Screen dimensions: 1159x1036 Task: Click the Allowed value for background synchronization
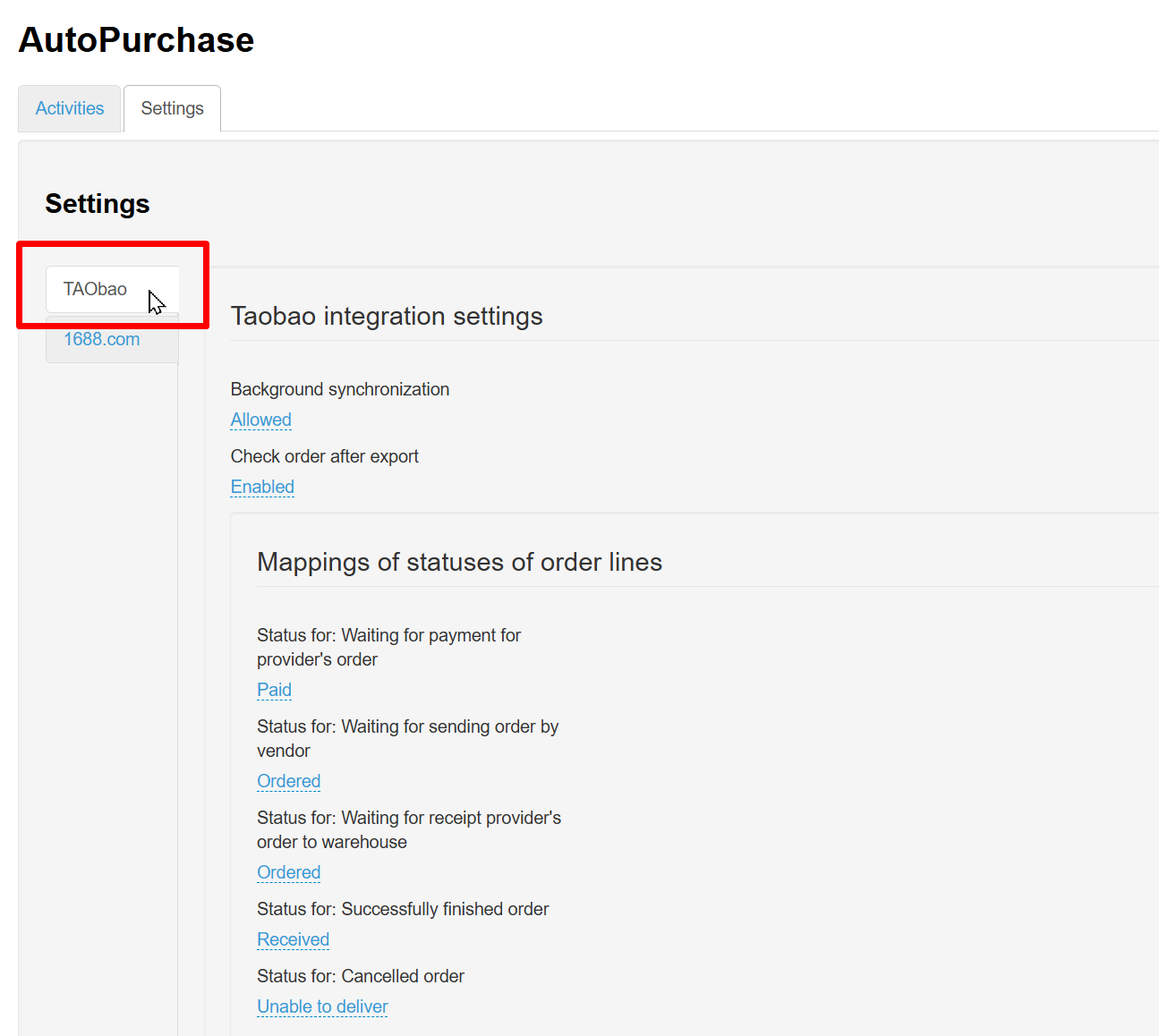click(x=260, y=420)
